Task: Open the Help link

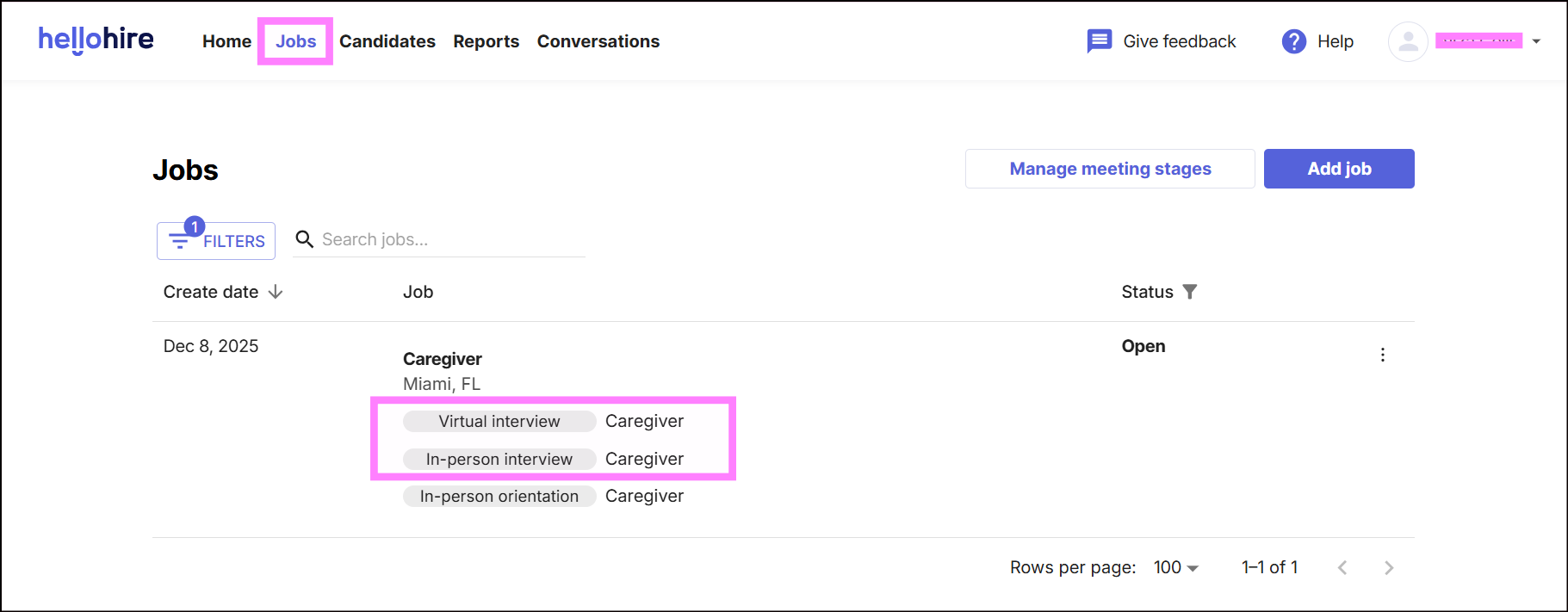Action: point(1336,41)
